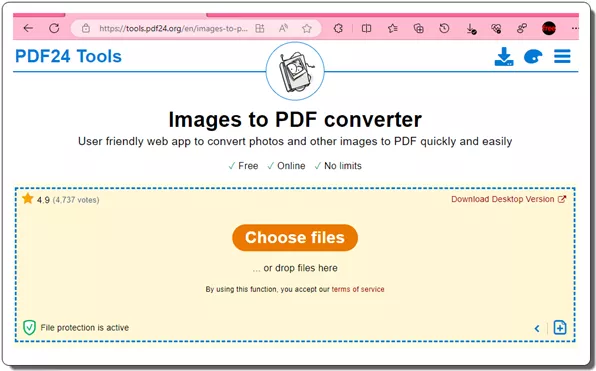Click the Images to PDF converter heading
Screen dimensions: 596x371
[295, 119]
